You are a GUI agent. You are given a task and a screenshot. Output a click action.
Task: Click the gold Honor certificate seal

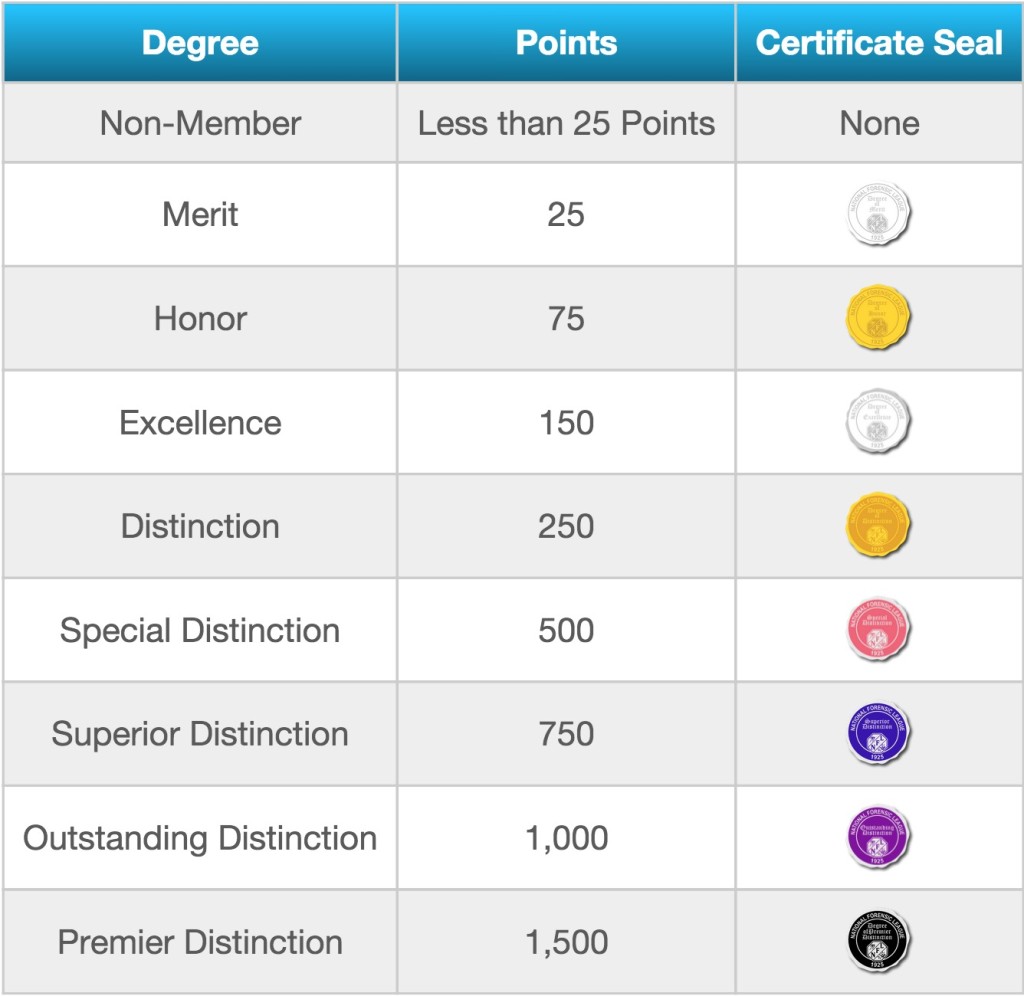[878, 318]
